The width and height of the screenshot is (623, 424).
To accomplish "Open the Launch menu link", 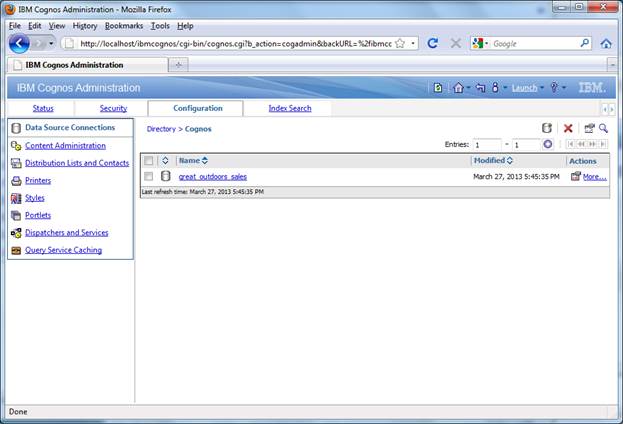I will pos(524,88).
